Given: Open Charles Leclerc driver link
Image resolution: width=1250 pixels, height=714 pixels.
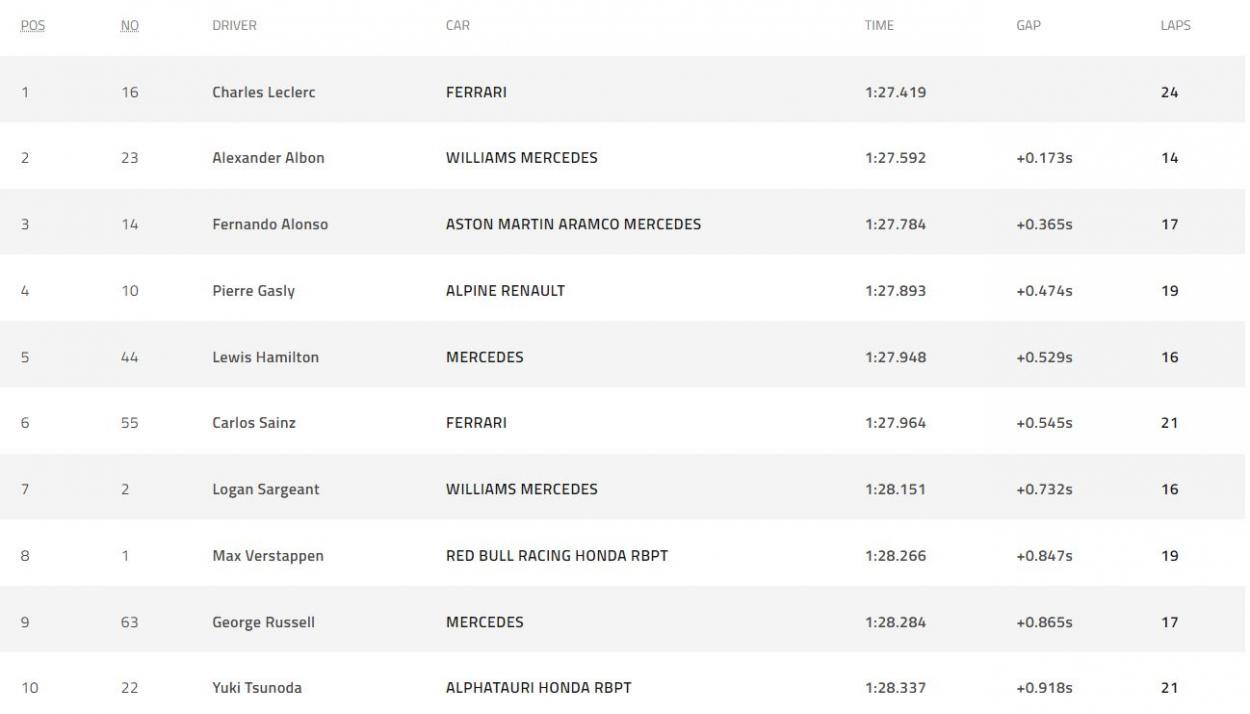Looking at the screenshot, I should [x=264, y=92].
